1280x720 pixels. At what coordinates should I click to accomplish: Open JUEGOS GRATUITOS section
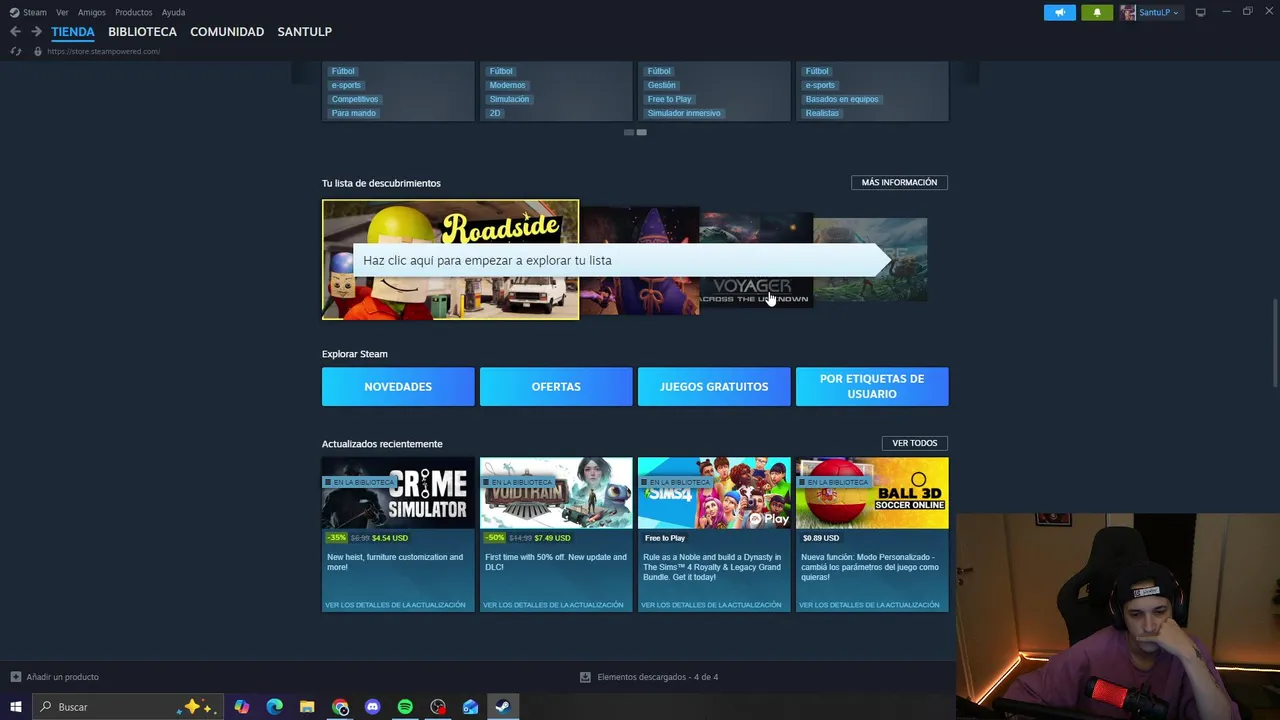pos(714,387)
